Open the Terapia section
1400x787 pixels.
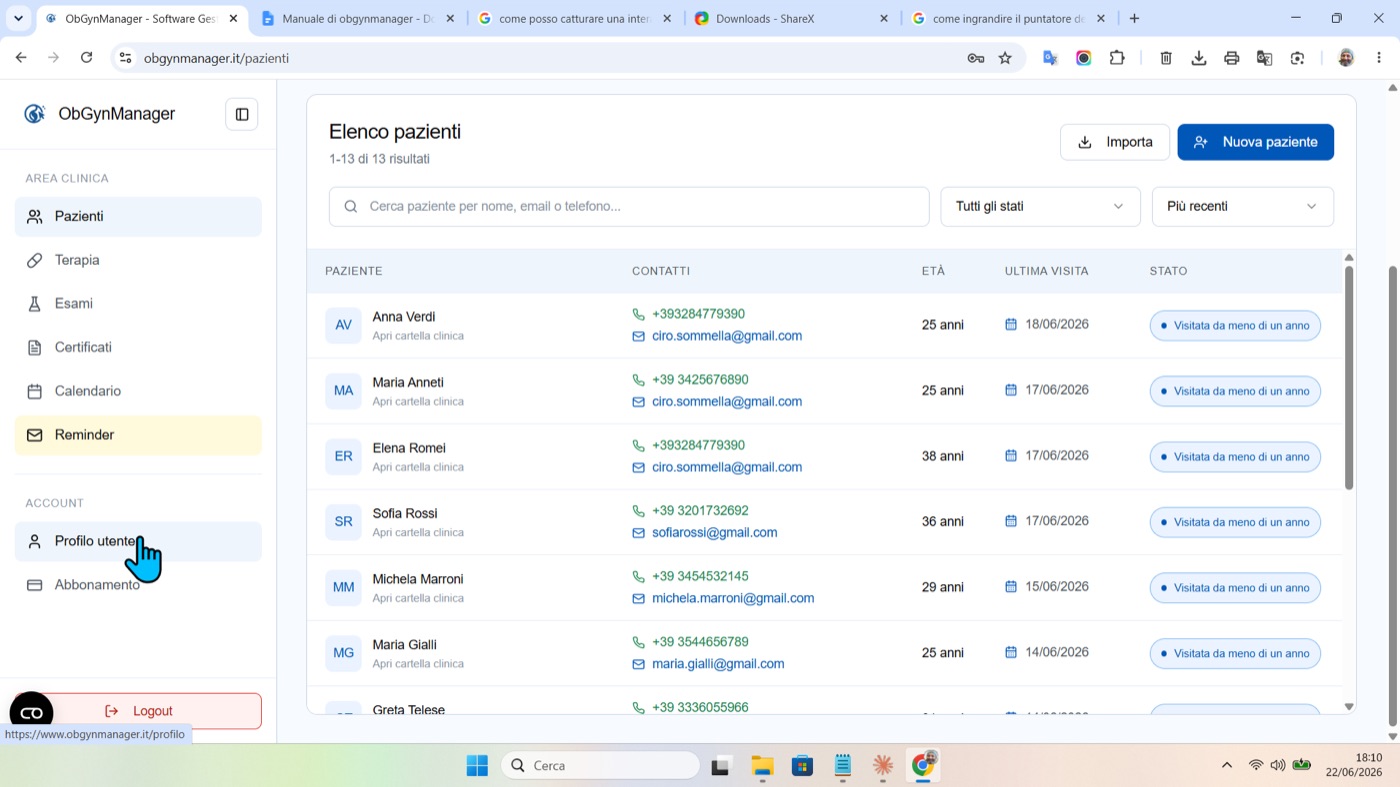coord(138,260)
